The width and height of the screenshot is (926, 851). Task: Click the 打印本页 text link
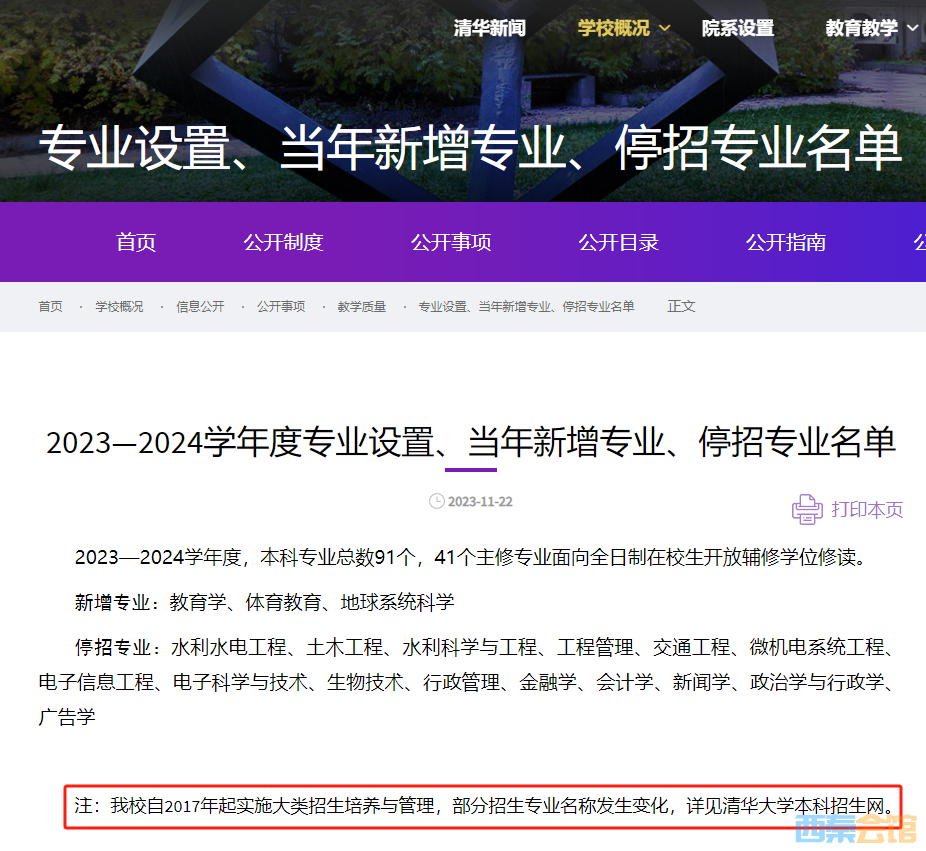point(866,509)
